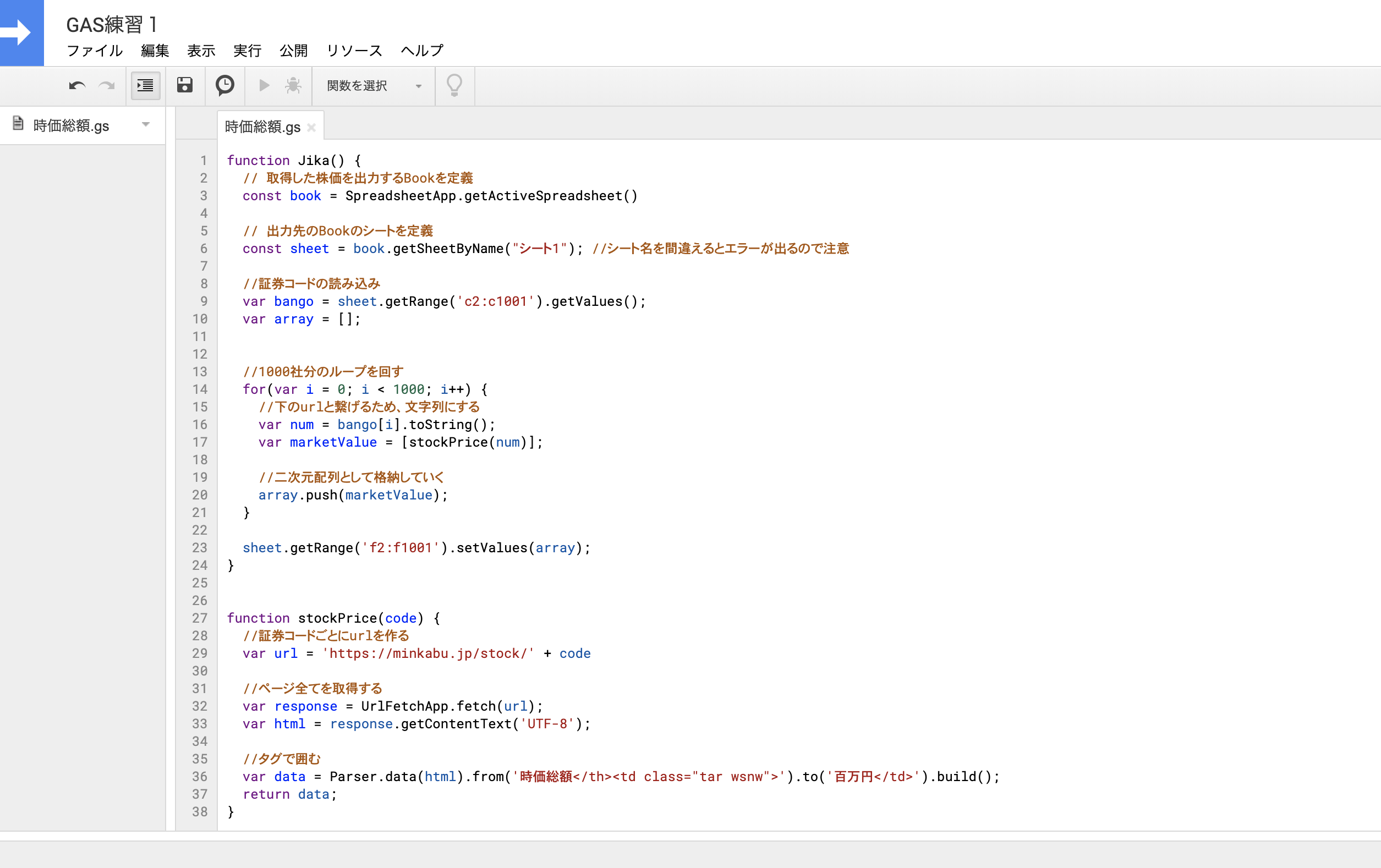Open the 関数を選択 function dropdown

tap(374, 86)
